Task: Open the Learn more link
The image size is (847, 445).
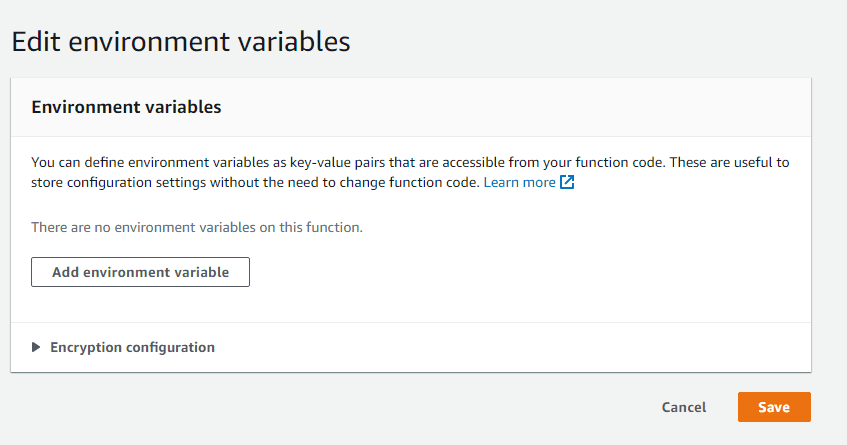Action: [520, 183]
